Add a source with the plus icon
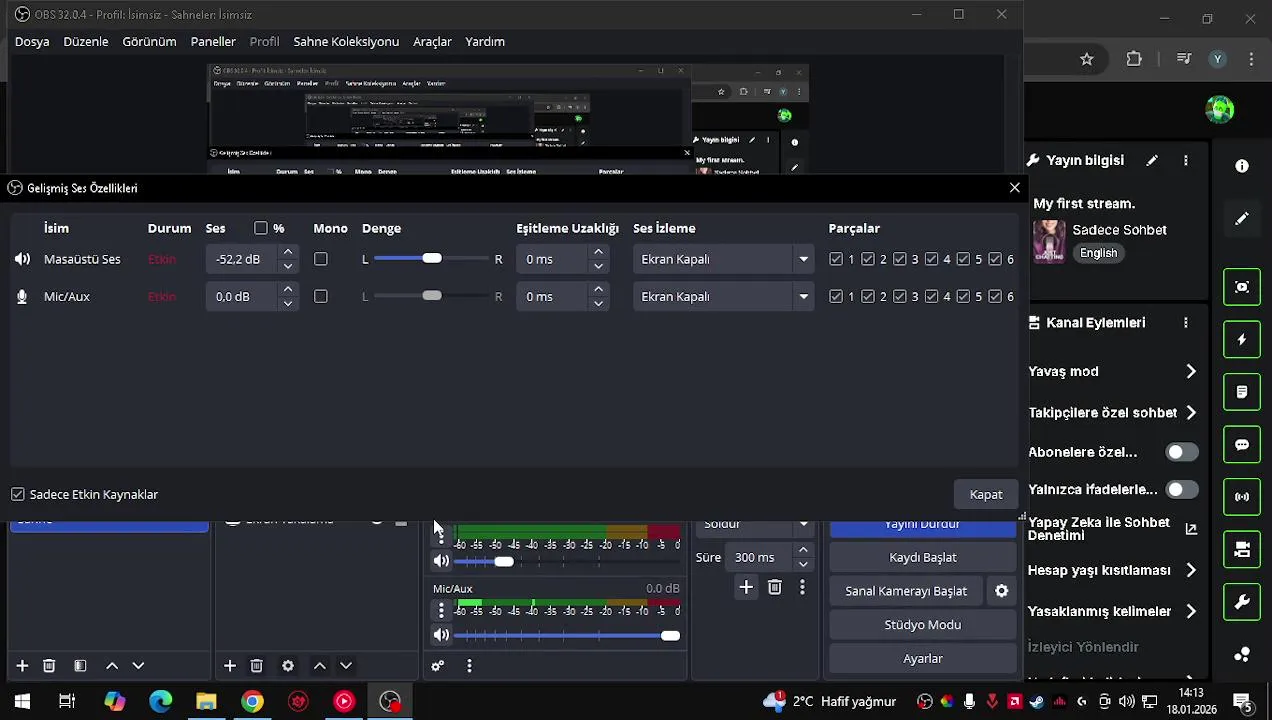The height and width of the screenshot is (720, 1272). [229, 666]
